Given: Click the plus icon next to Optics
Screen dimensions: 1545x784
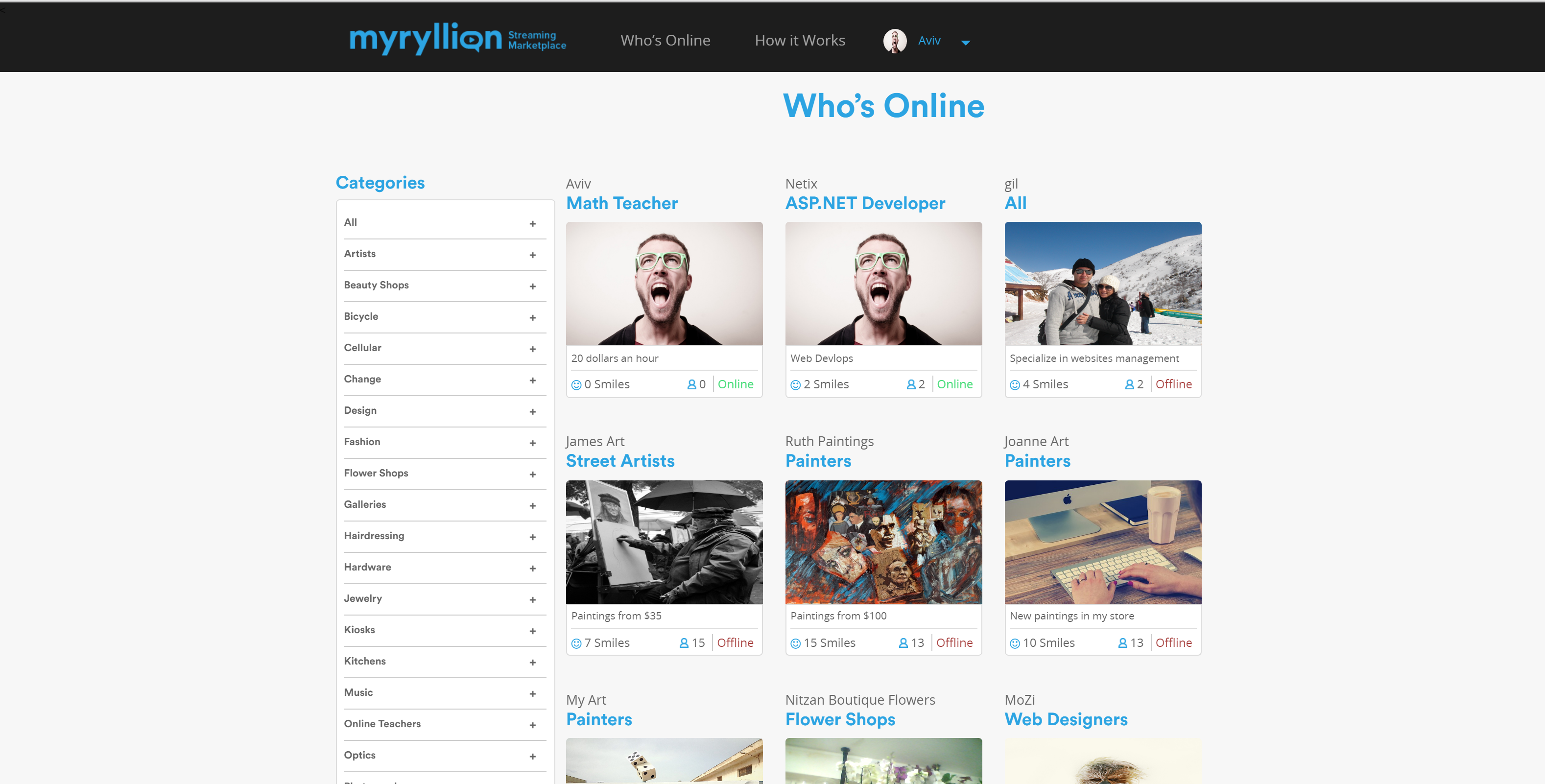Looking at the screenshot, I should point(533,757).
